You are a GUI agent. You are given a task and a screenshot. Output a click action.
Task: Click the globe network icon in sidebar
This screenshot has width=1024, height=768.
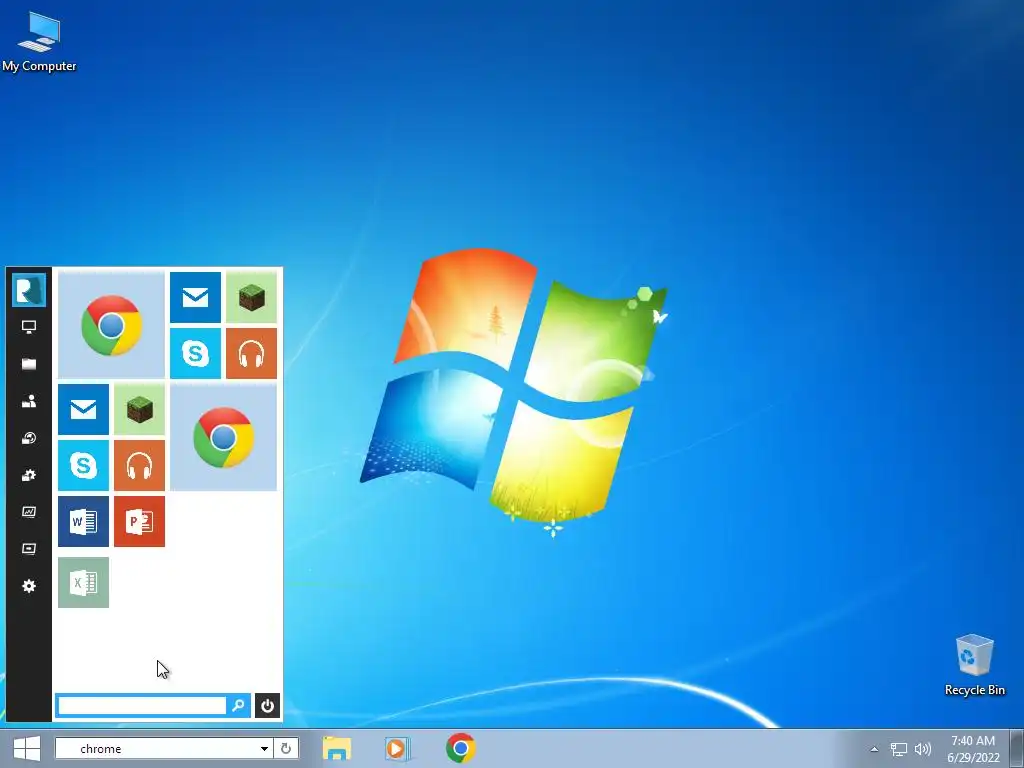(x=29, y=438)
